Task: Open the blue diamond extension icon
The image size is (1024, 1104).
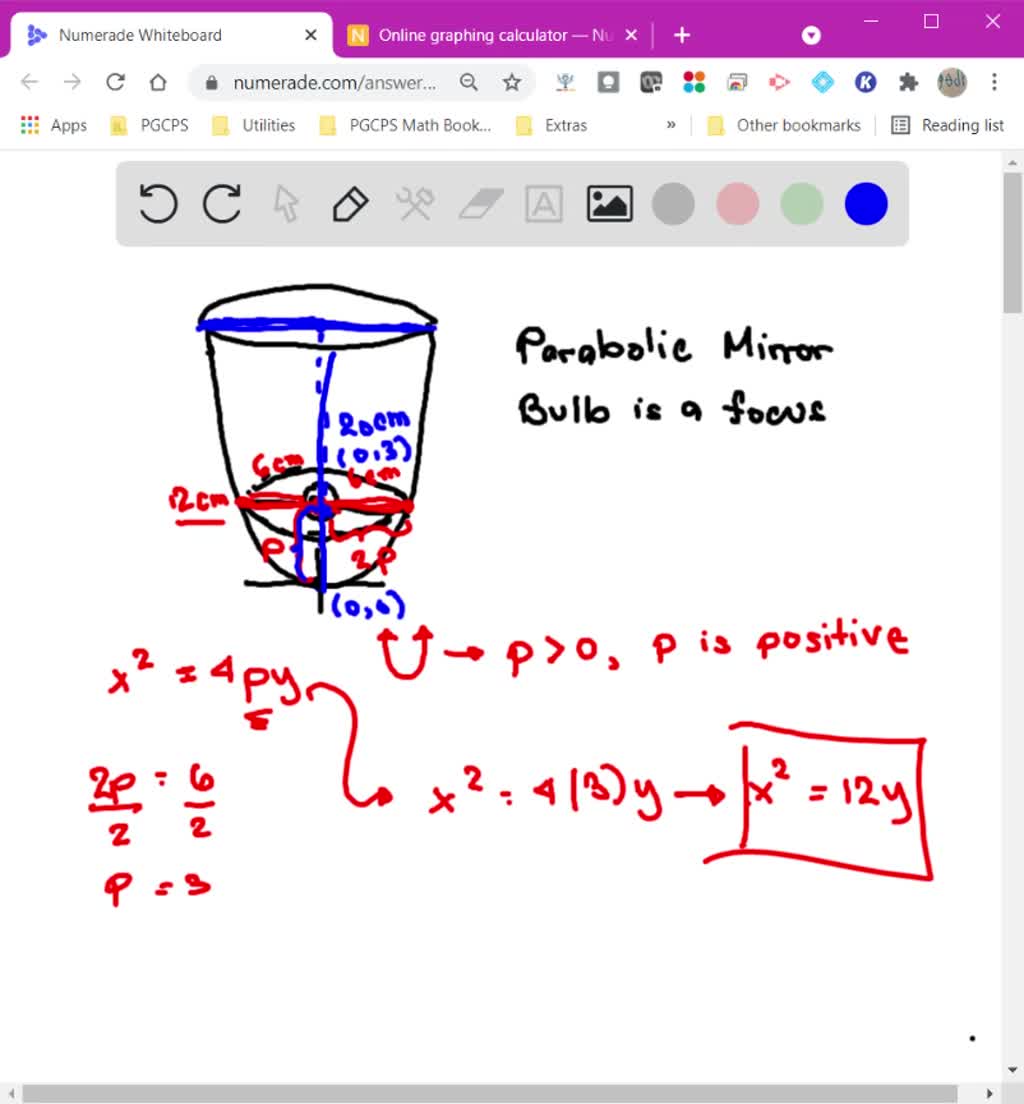Action: 823,82
